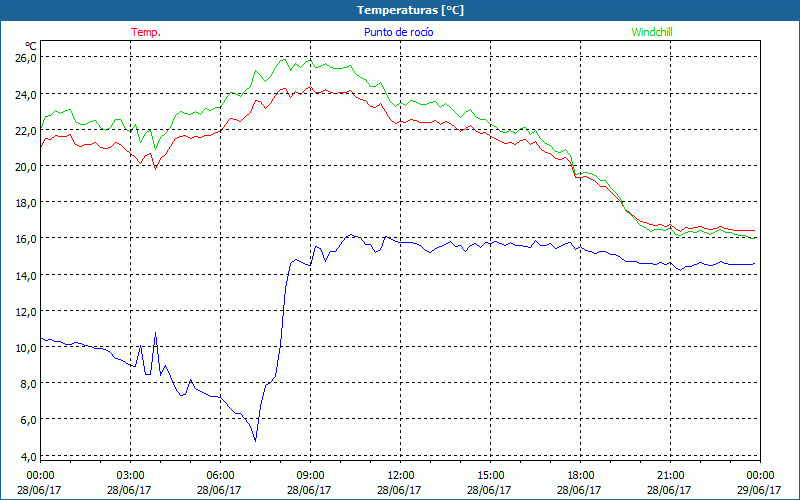
Task: Click the '28/06/17' date under 21:00
Action: [669, 490]
